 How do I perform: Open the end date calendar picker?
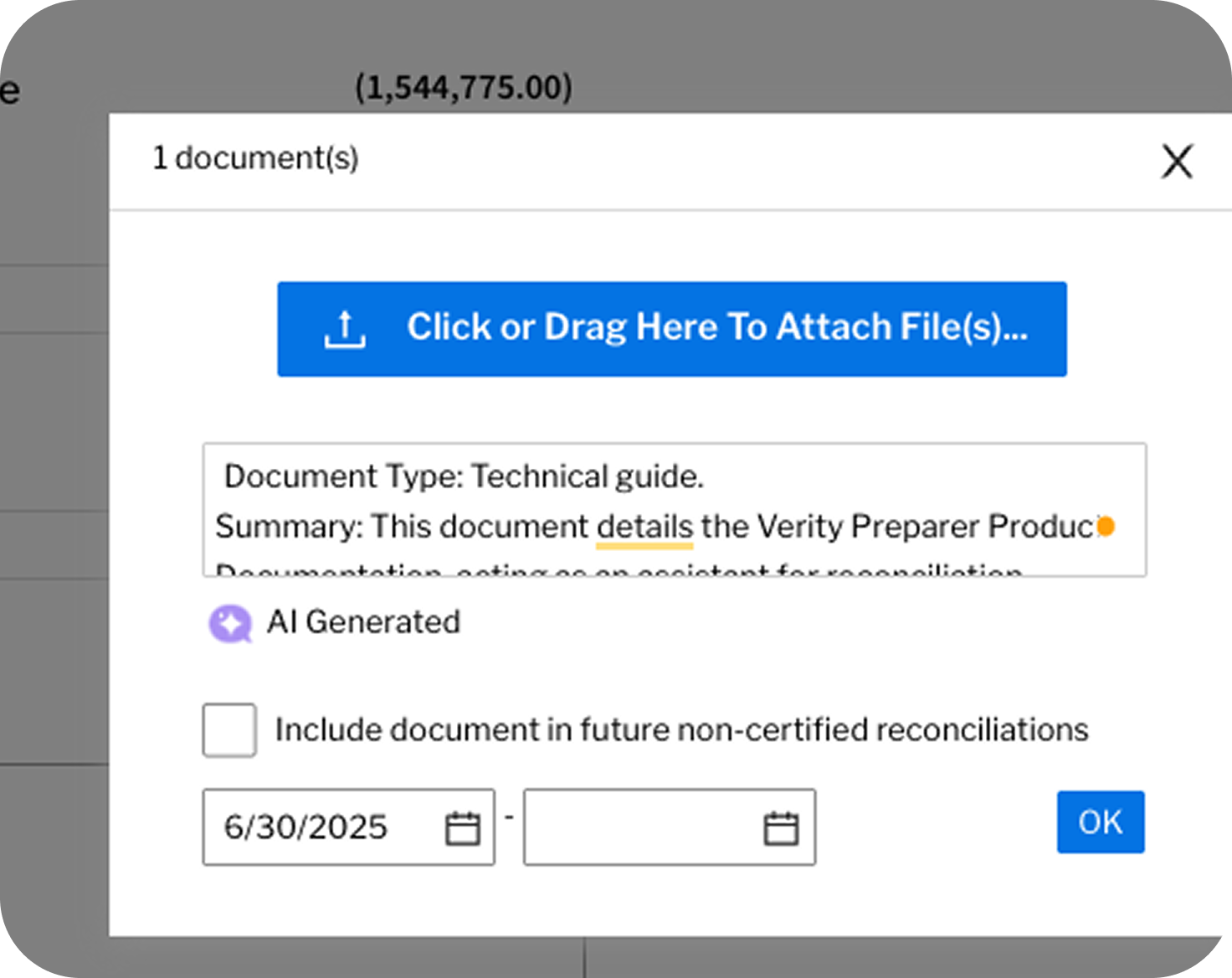point(781,828)
